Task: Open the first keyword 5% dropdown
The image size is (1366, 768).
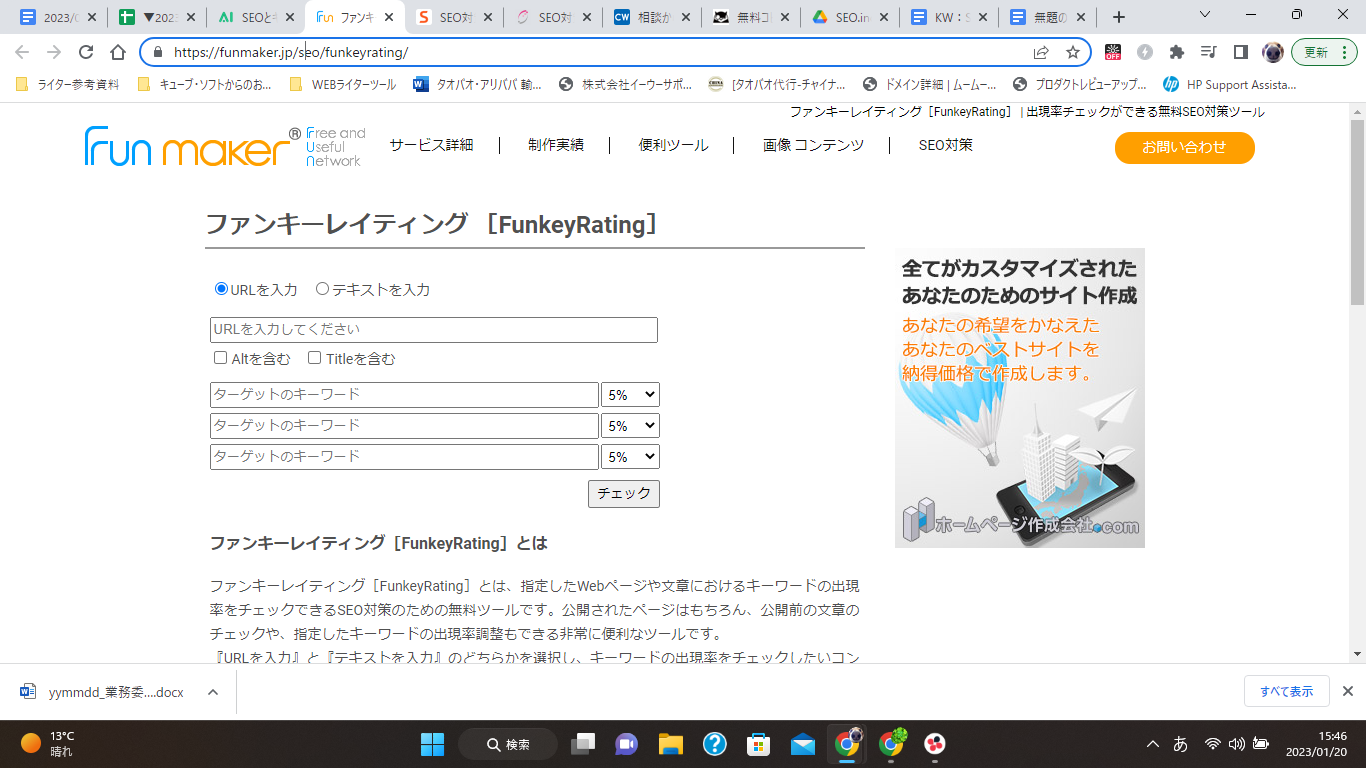Action: coord(630,395)
